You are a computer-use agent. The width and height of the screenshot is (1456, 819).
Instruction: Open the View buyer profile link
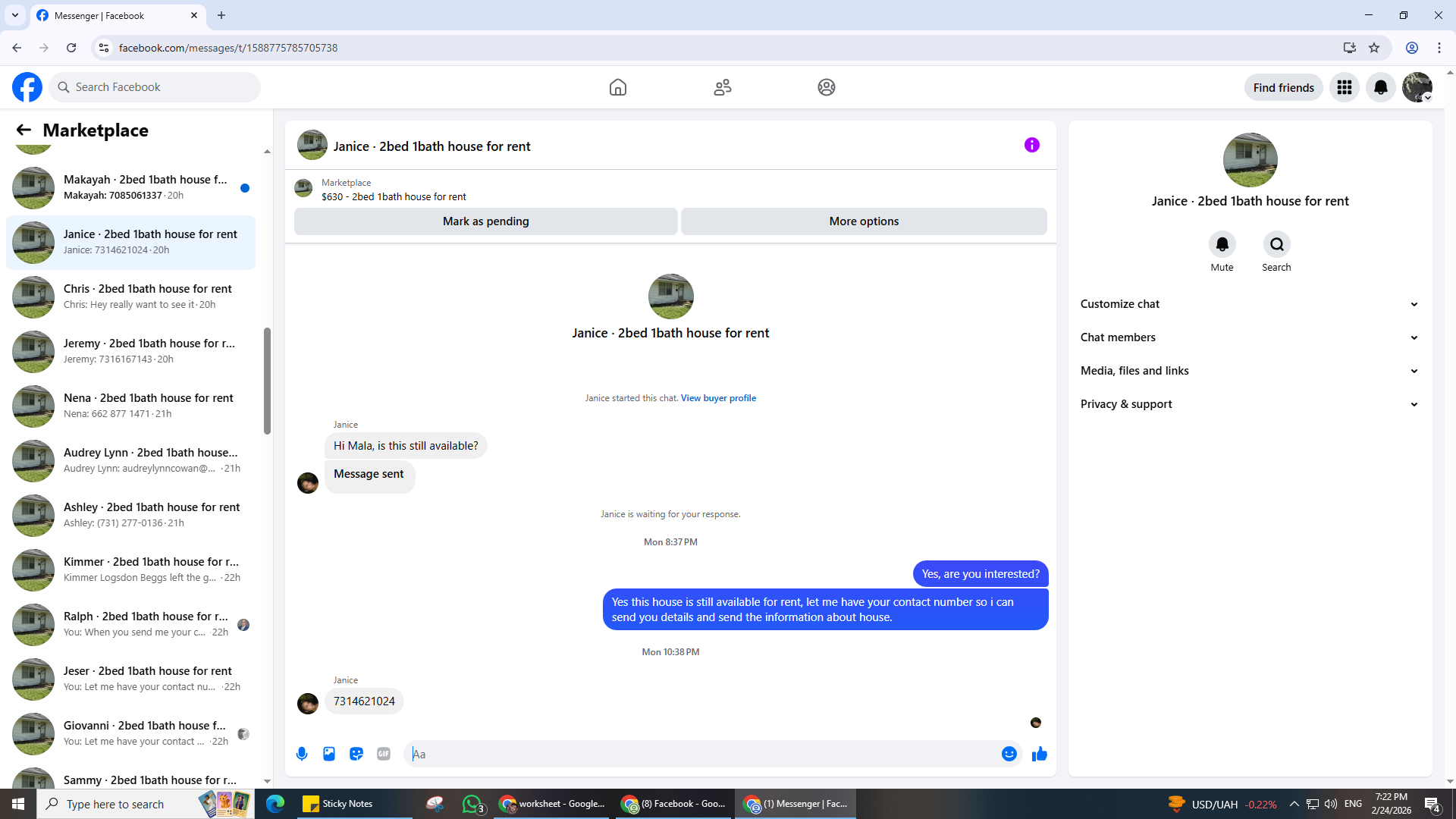pyautogui.click(x=717, y=398)
